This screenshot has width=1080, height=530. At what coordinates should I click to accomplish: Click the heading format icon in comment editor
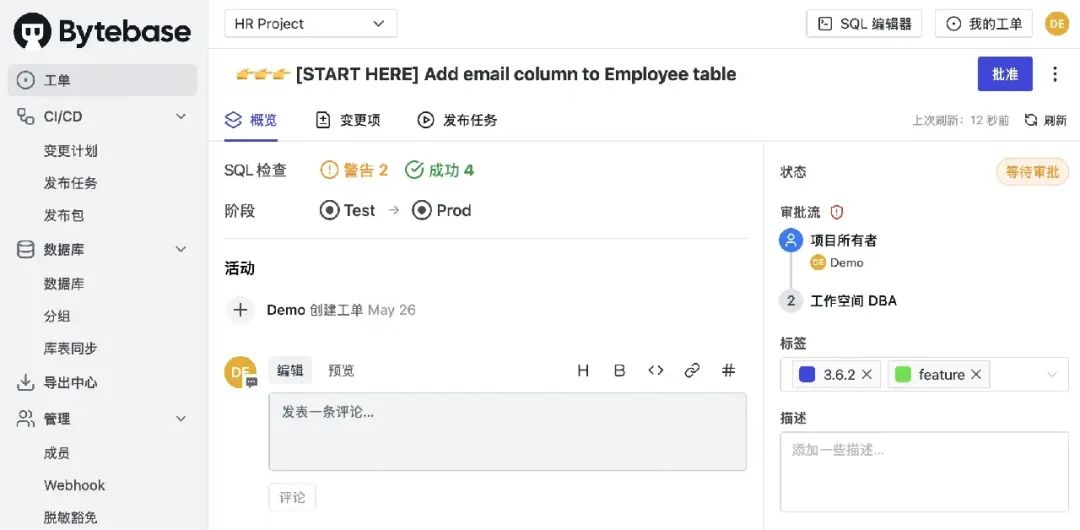click(x=583, y=371)
